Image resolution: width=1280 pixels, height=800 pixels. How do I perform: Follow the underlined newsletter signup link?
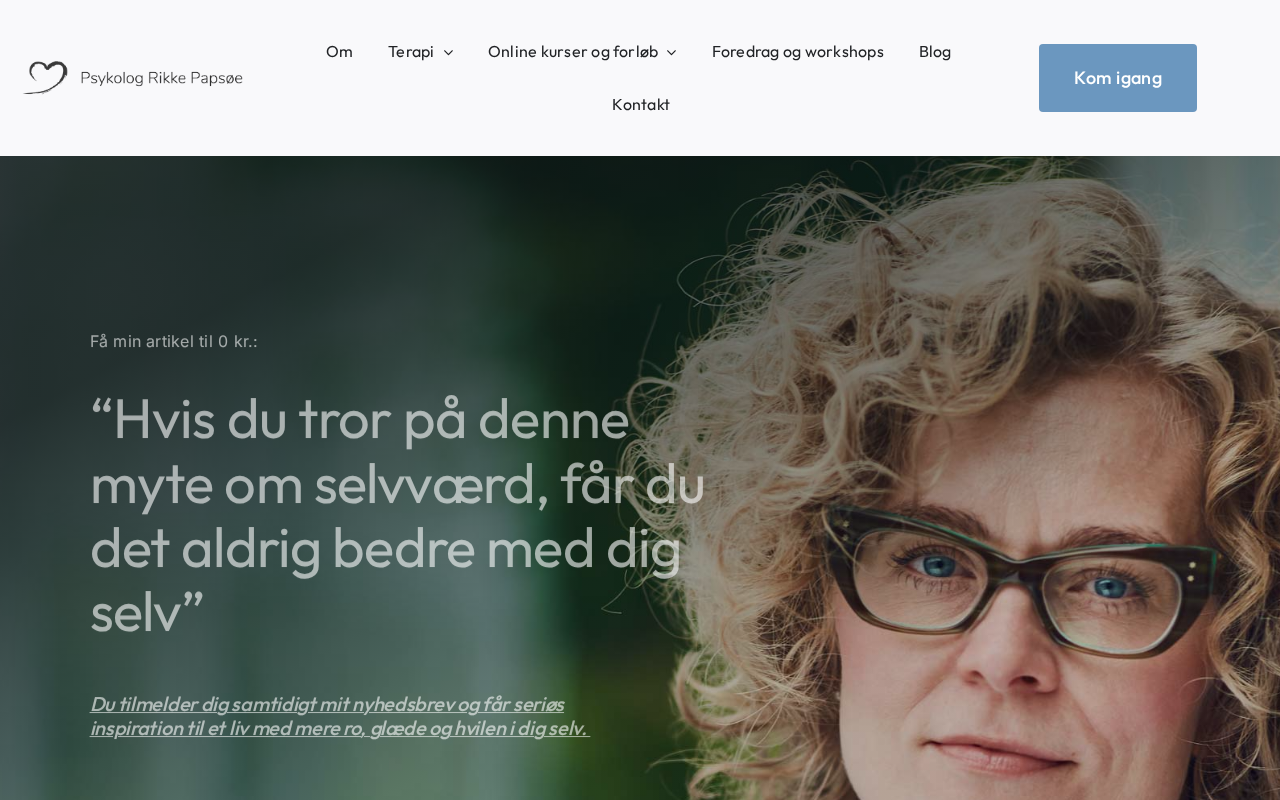tap(340, 716)
